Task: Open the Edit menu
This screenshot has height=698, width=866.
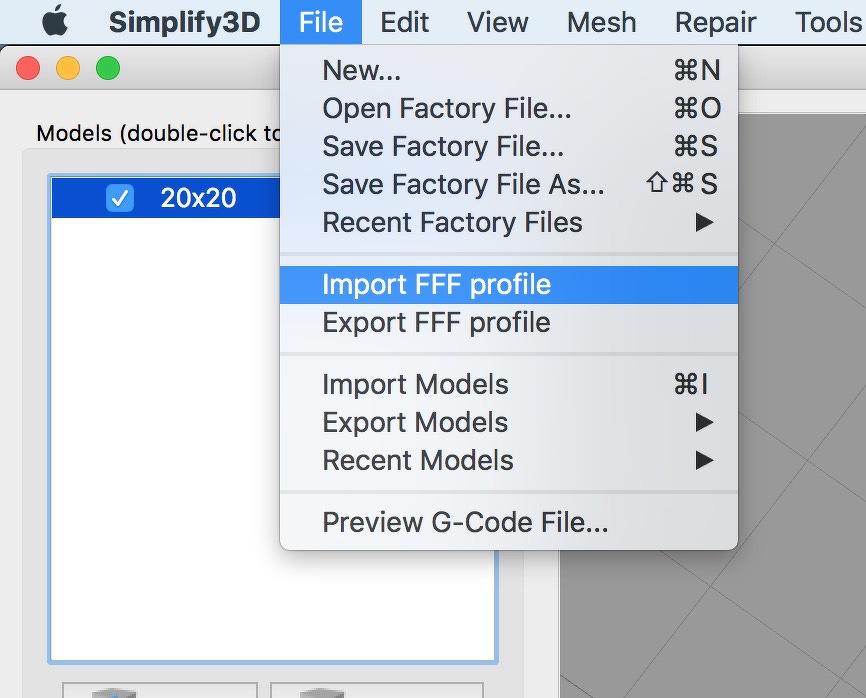Action: tap(404, 22)
